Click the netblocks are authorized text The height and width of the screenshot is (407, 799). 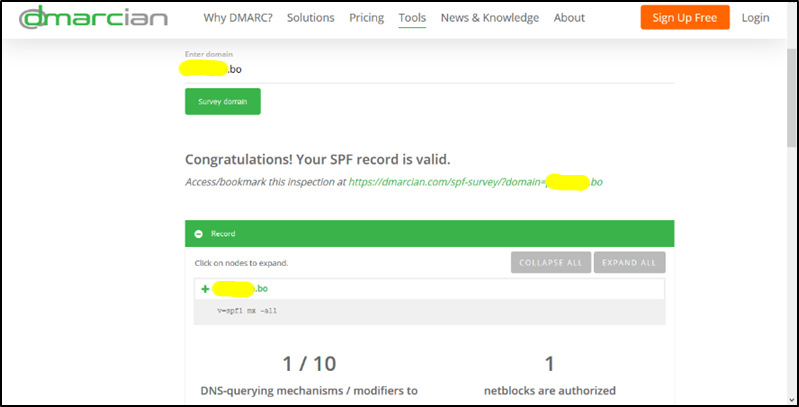(550, 391)
